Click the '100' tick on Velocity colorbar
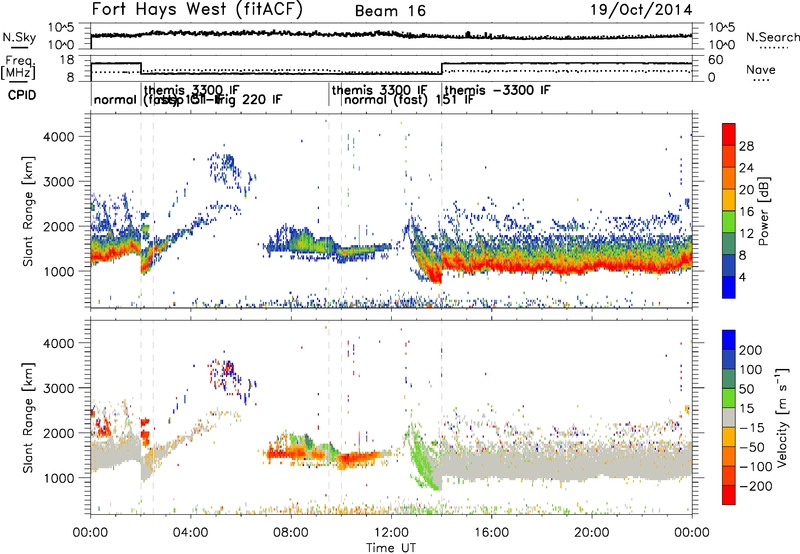This screenshot has height=554, width=800. point(751,369)
